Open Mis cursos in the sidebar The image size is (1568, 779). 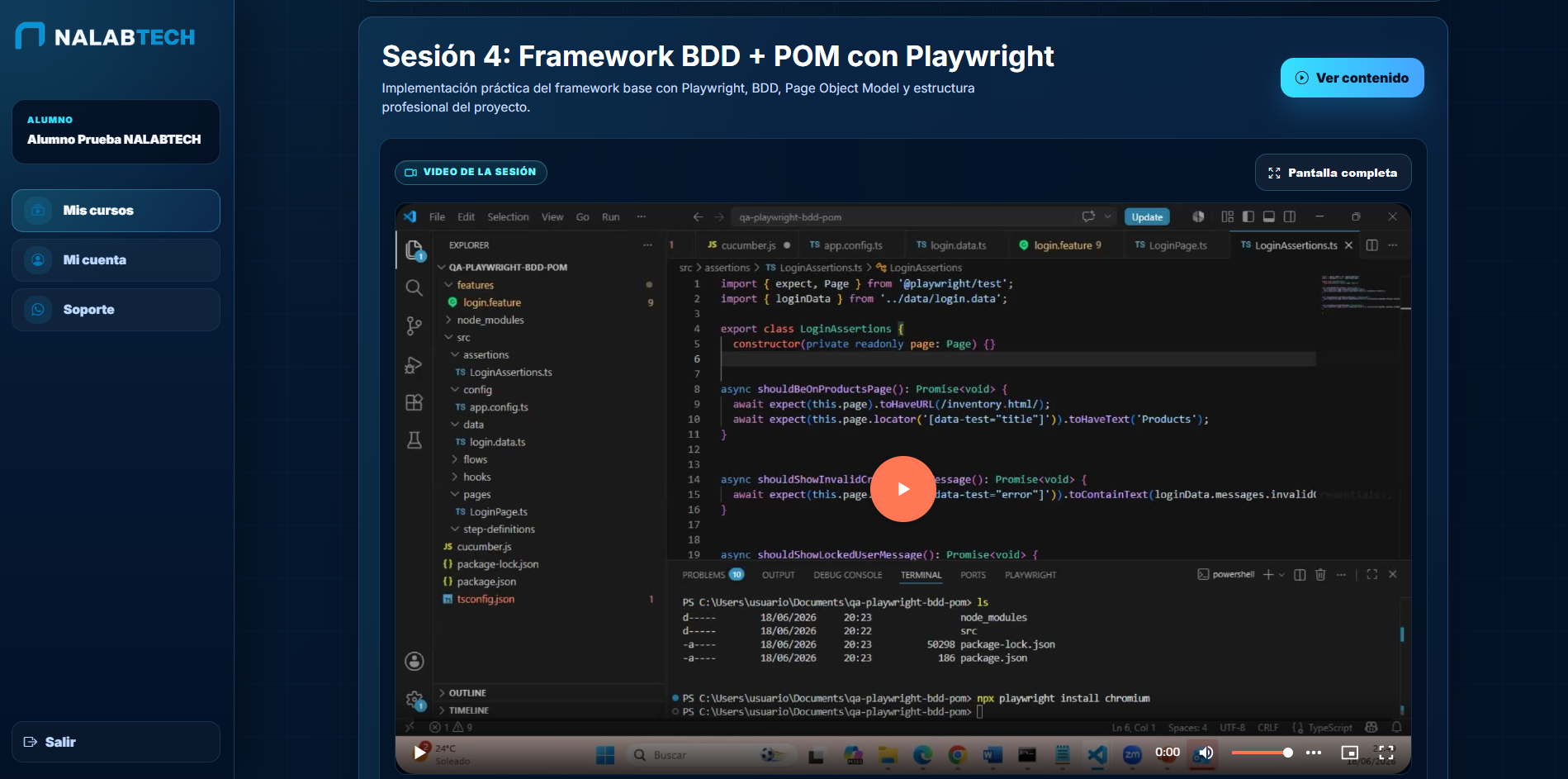click(x=116, y=211)
